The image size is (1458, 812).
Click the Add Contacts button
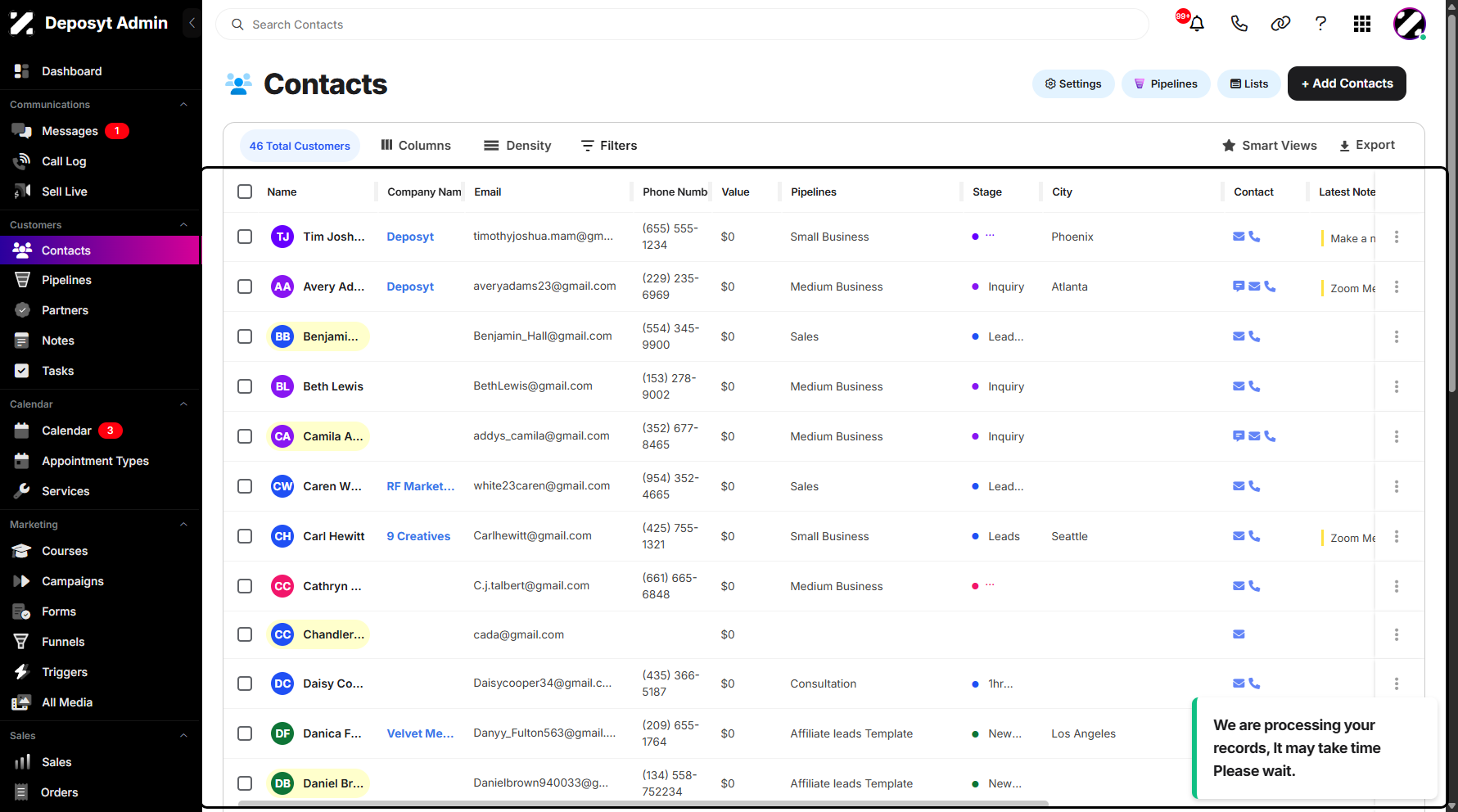1347,83
